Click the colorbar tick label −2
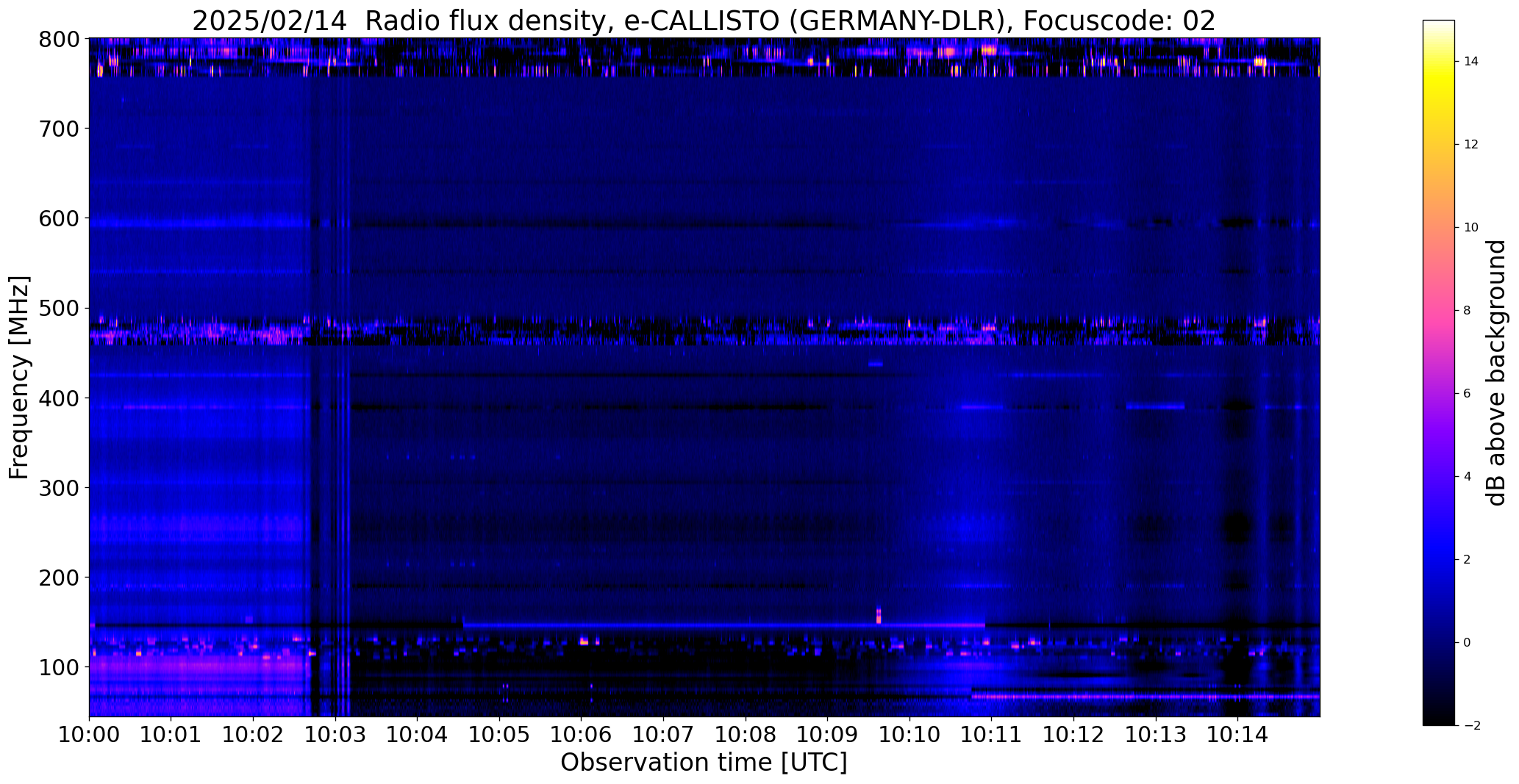This screenshot has width=1519, height=784. 1471,726
